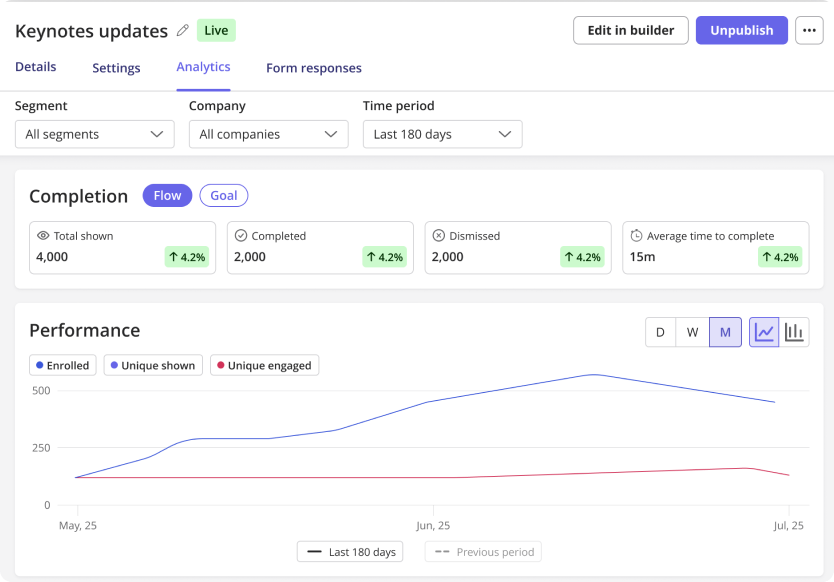Toggle the Last 180 days line legend
Image resolution: width=834 pixels, height=582 pixels.
pyautogui.click(x=350, y=552)
